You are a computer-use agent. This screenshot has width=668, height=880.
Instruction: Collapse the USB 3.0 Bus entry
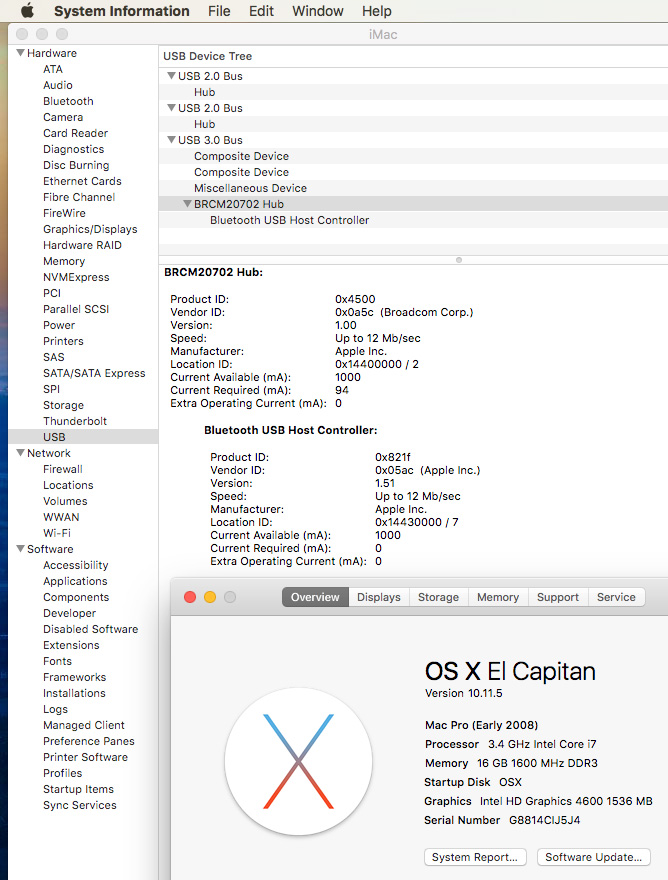pos(172,140)
